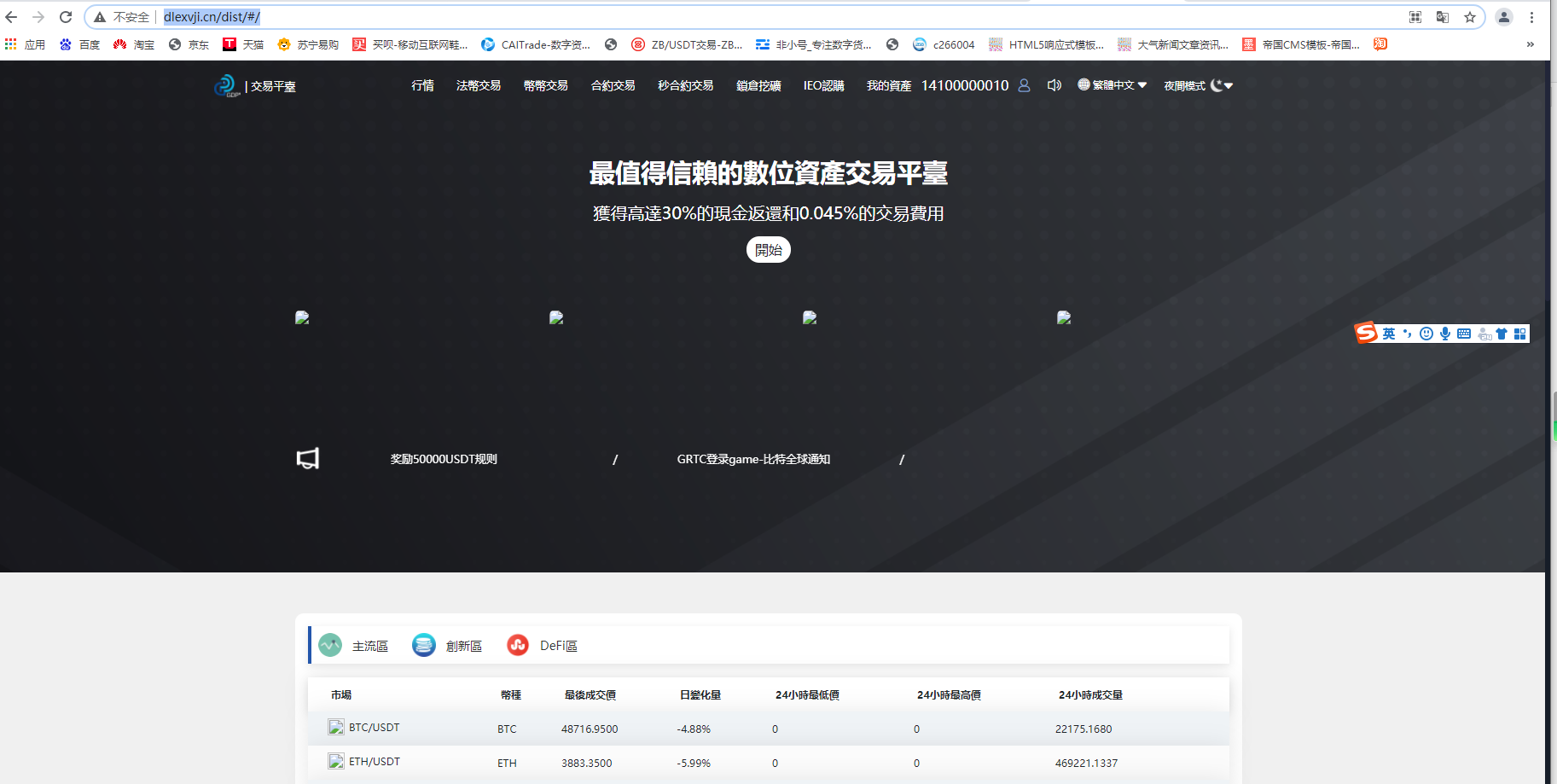Open the 行情 menu item
The height and width of the screenshot is (784, 1557).
click(421, 84)
